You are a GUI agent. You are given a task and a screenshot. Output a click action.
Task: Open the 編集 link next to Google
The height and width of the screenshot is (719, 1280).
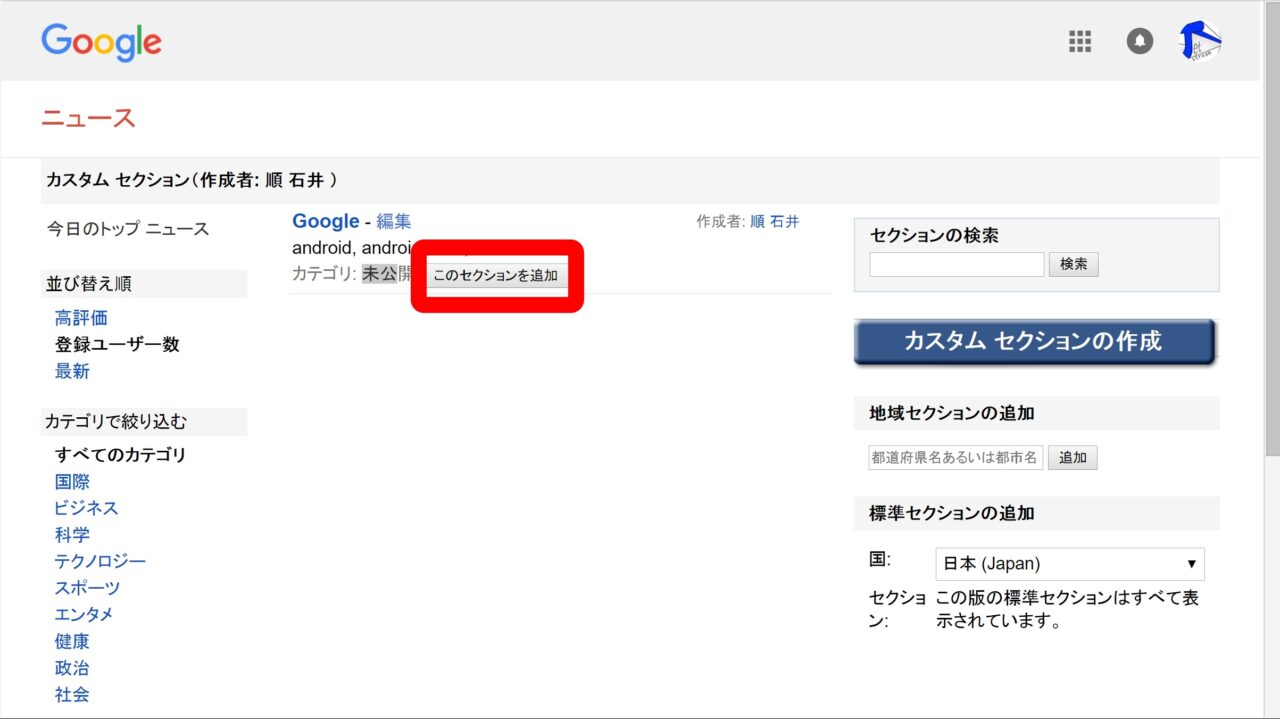[x=393, y=222]
